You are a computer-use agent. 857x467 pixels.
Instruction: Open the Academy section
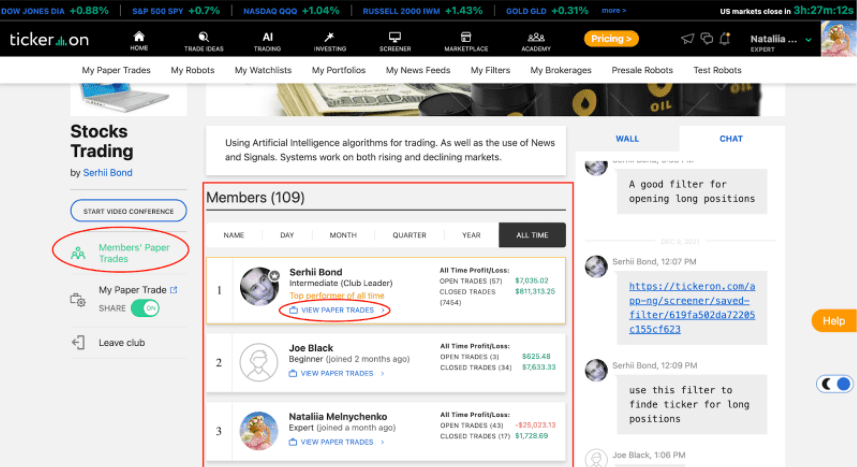click(x=536, y=41)
